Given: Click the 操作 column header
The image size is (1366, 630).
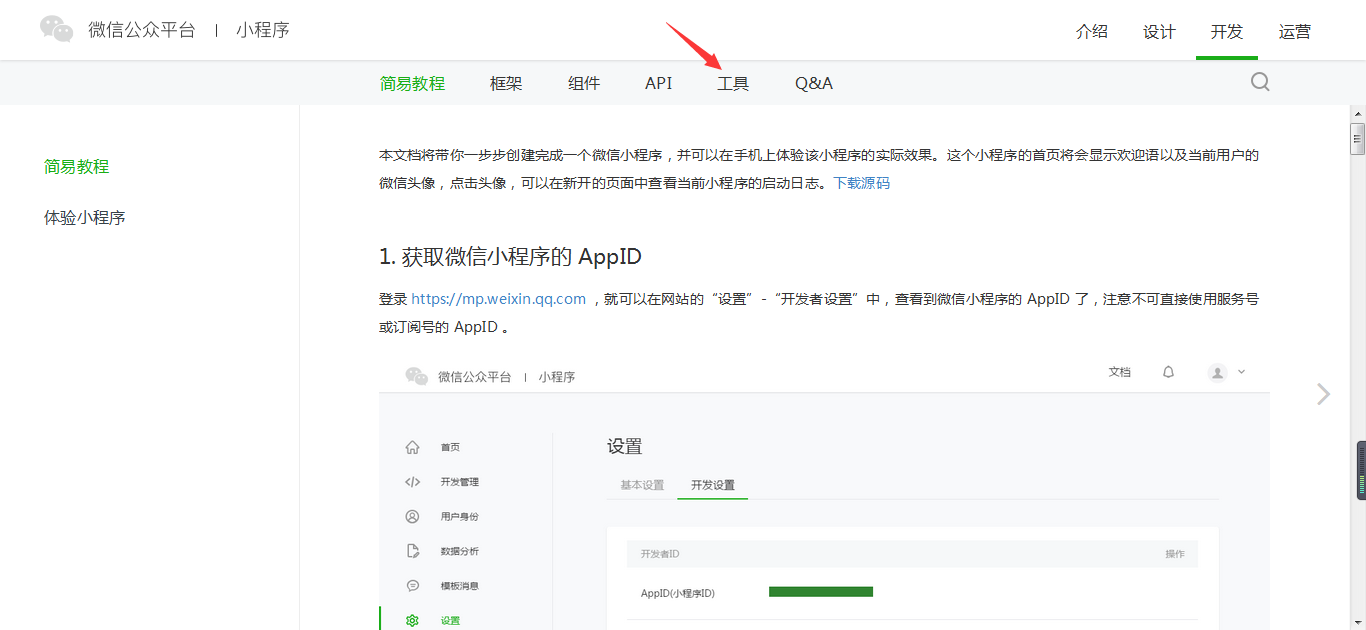Looking at the screenshot, I should tap(1175, 554).
